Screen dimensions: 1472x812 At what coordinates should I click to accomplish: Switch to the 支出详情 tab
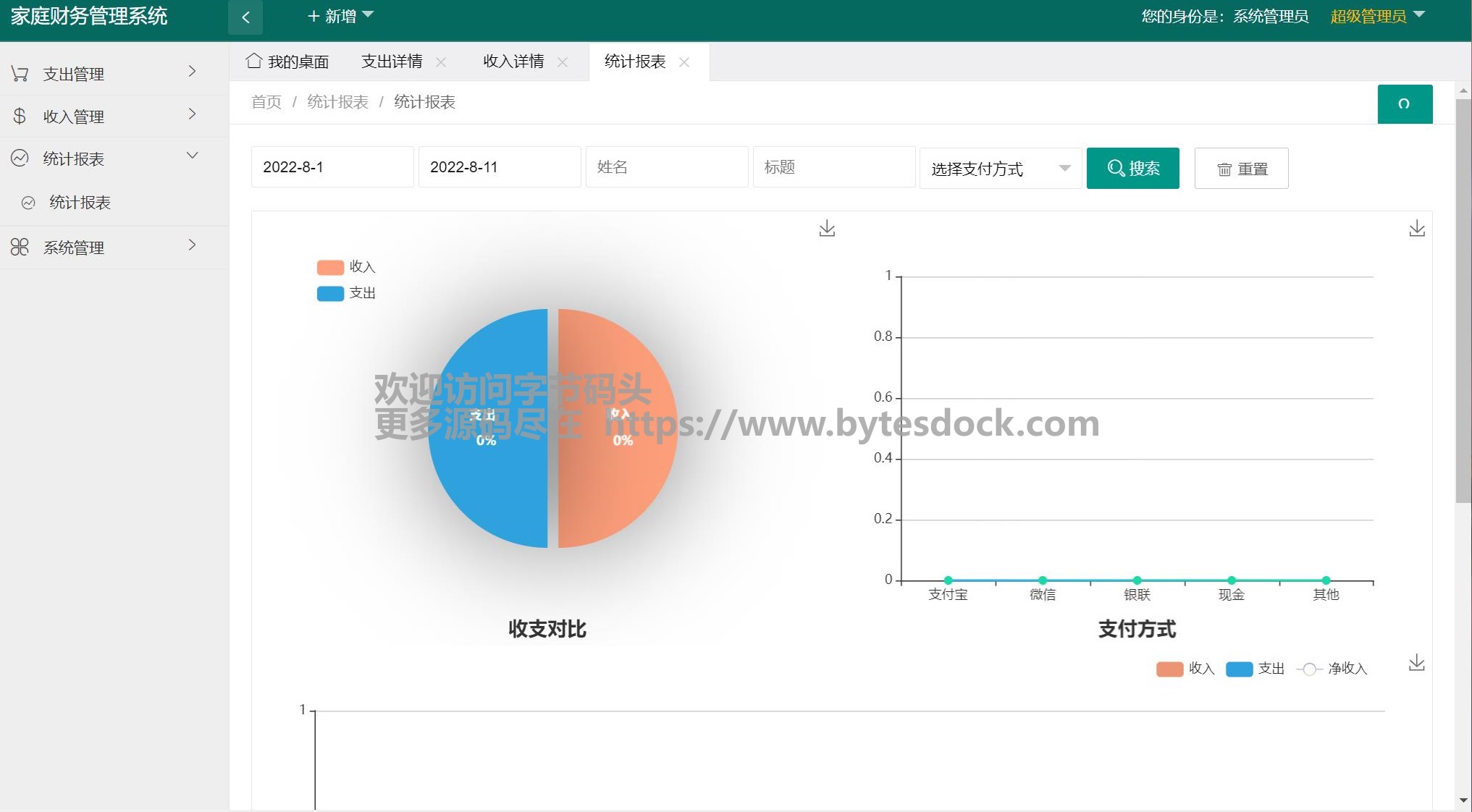(392, 62)
